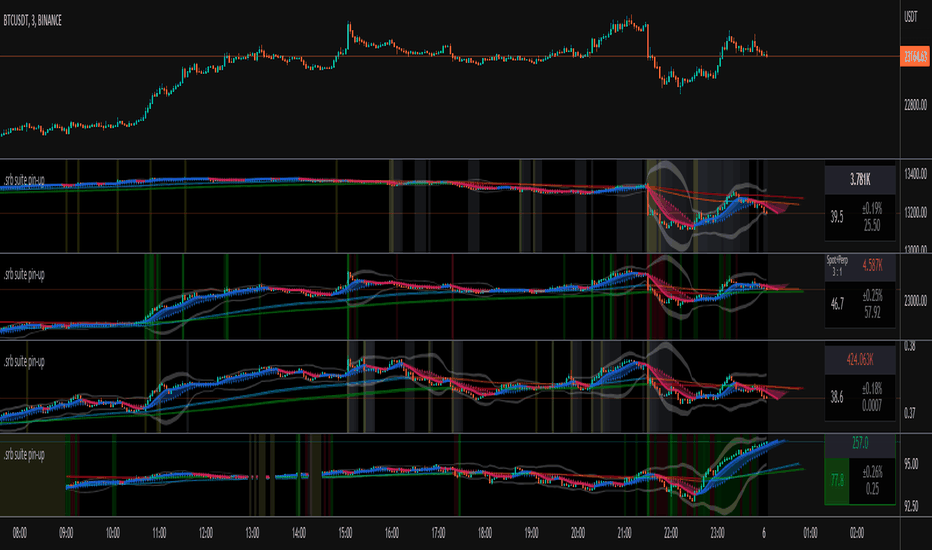This screenshot has height=550, width=932.
Task: Click the 13200.00 axis label
Action: tap(915, 212)
